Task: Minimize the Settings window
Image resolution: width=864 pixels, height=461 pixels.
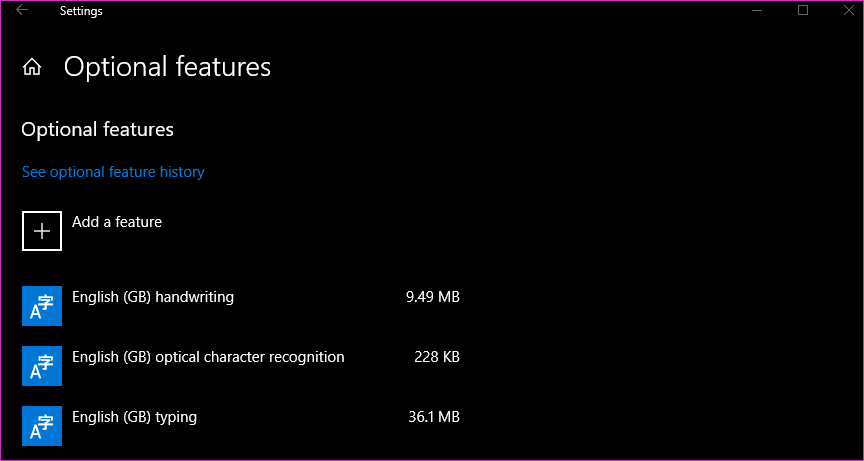Action: (x=757, y=10)
